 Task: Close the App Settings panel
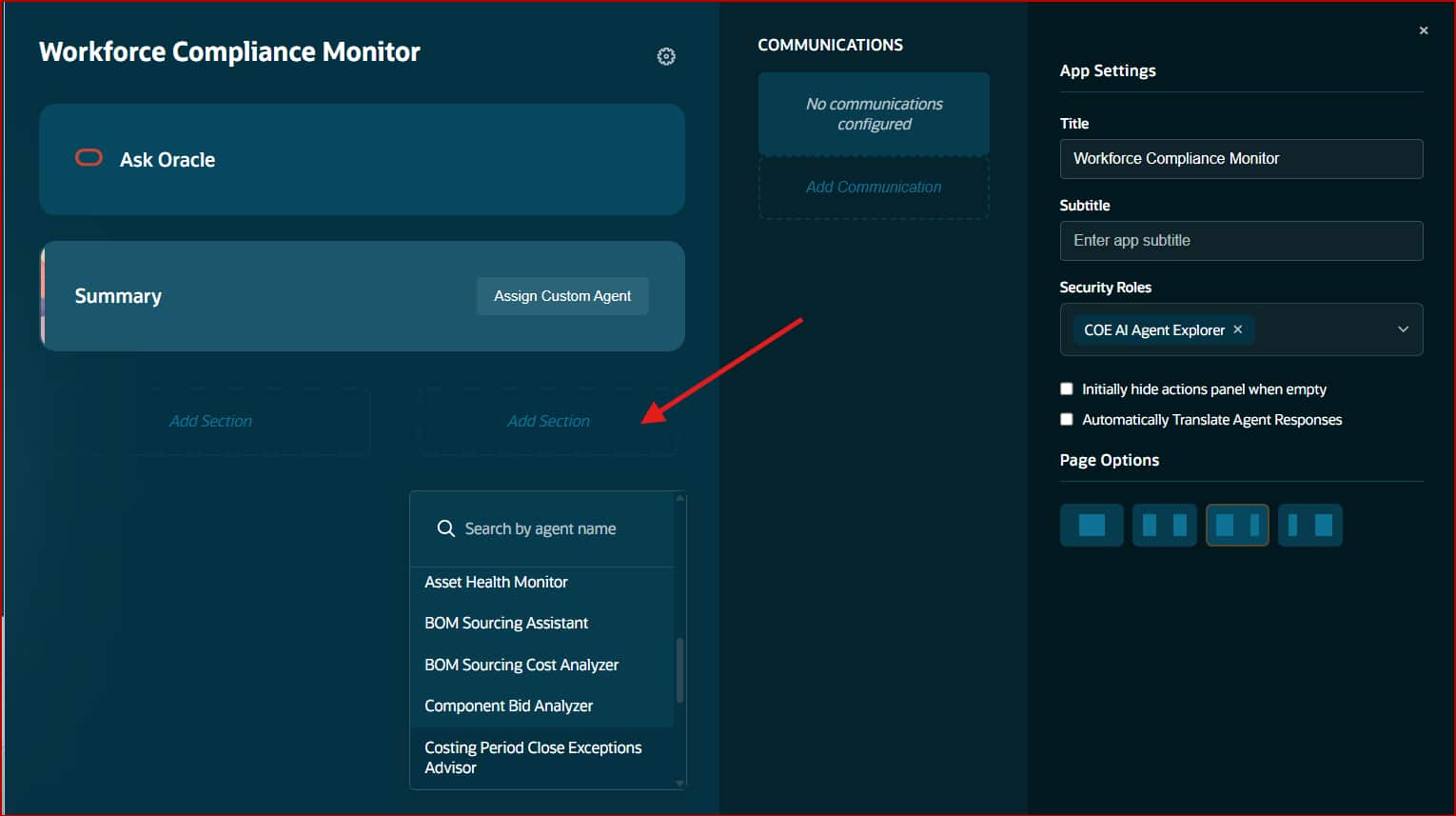[x=1424, y=30]
